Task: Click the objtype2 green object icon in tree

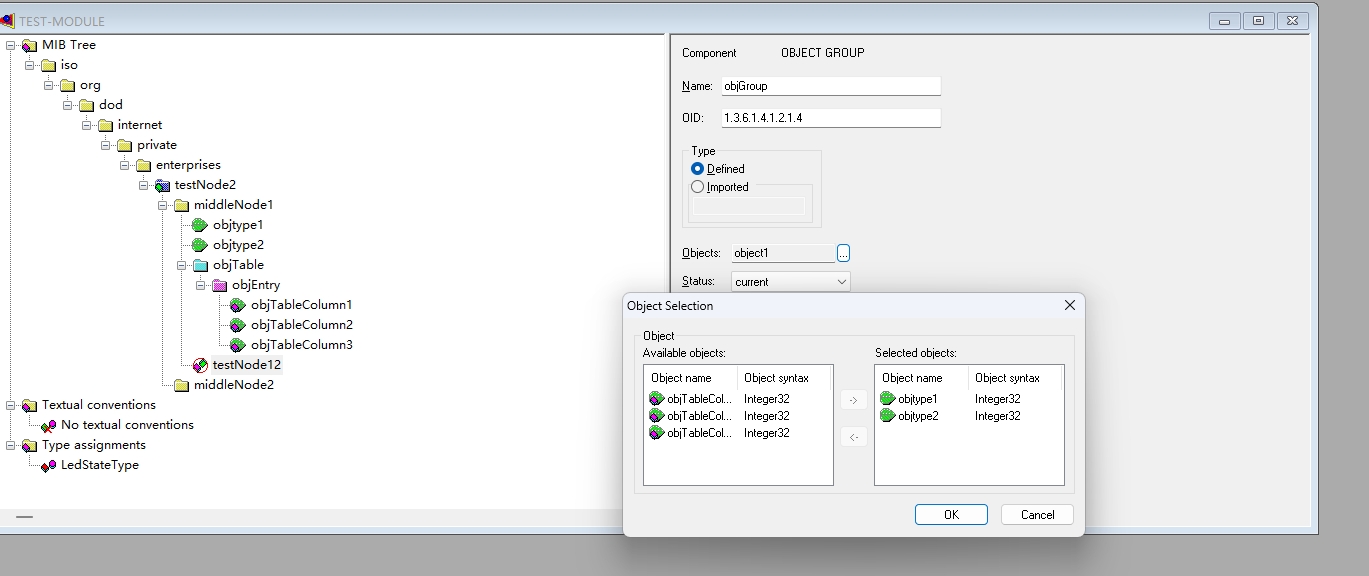Action: [x=200, y=245]
